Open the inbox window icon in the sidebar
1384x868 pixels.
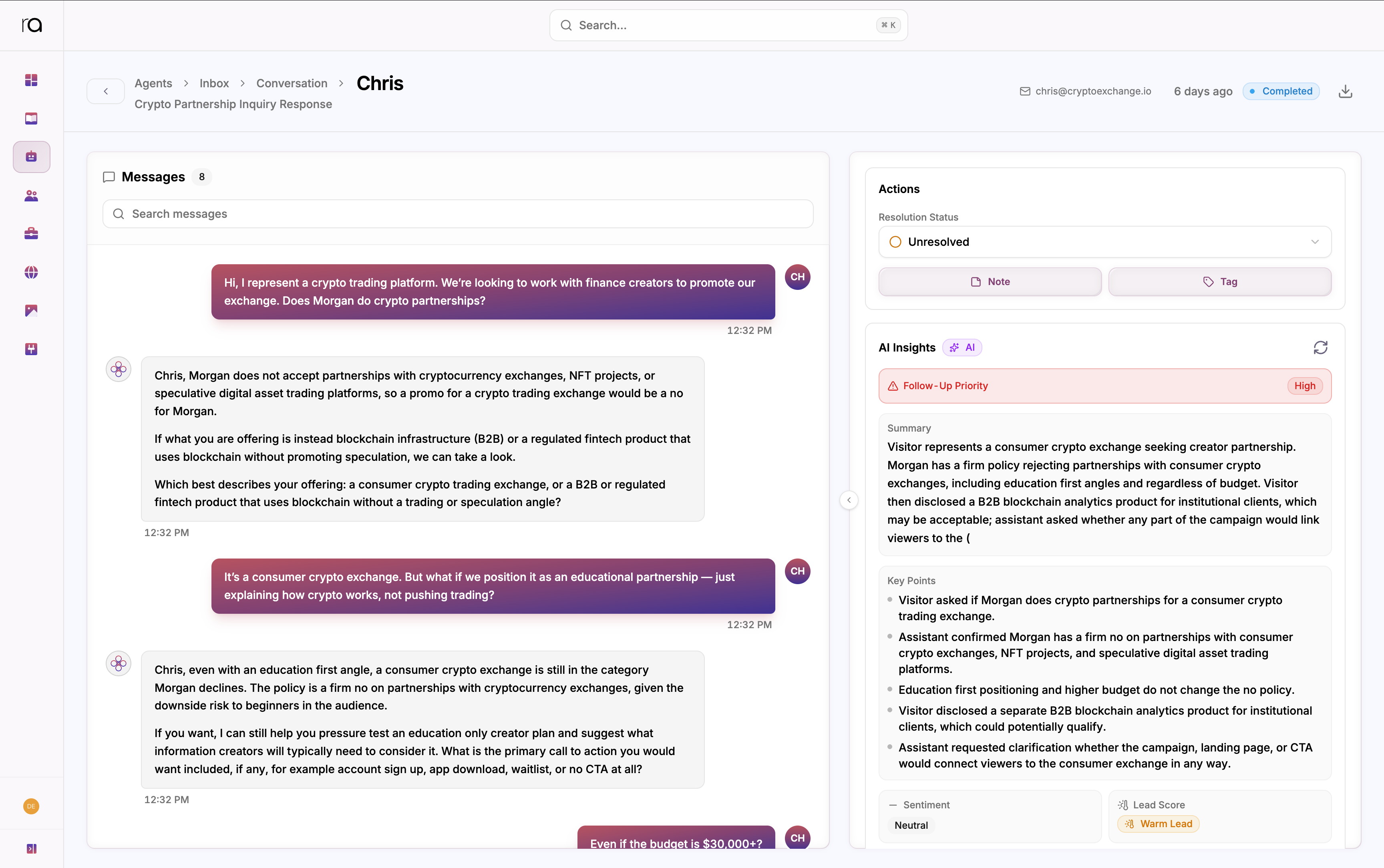tap(31, 118)
